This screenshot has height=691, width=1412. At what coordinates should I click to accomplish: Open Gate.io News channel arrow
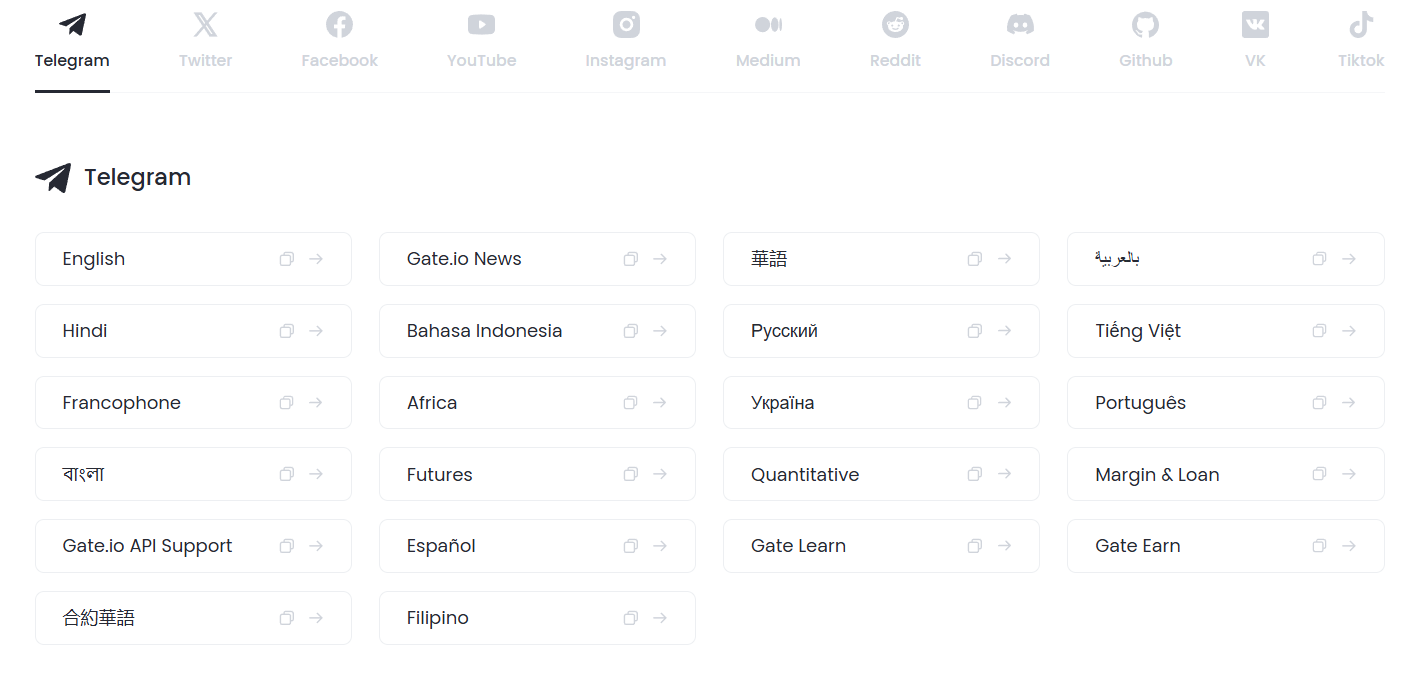(x=660, y=259)
